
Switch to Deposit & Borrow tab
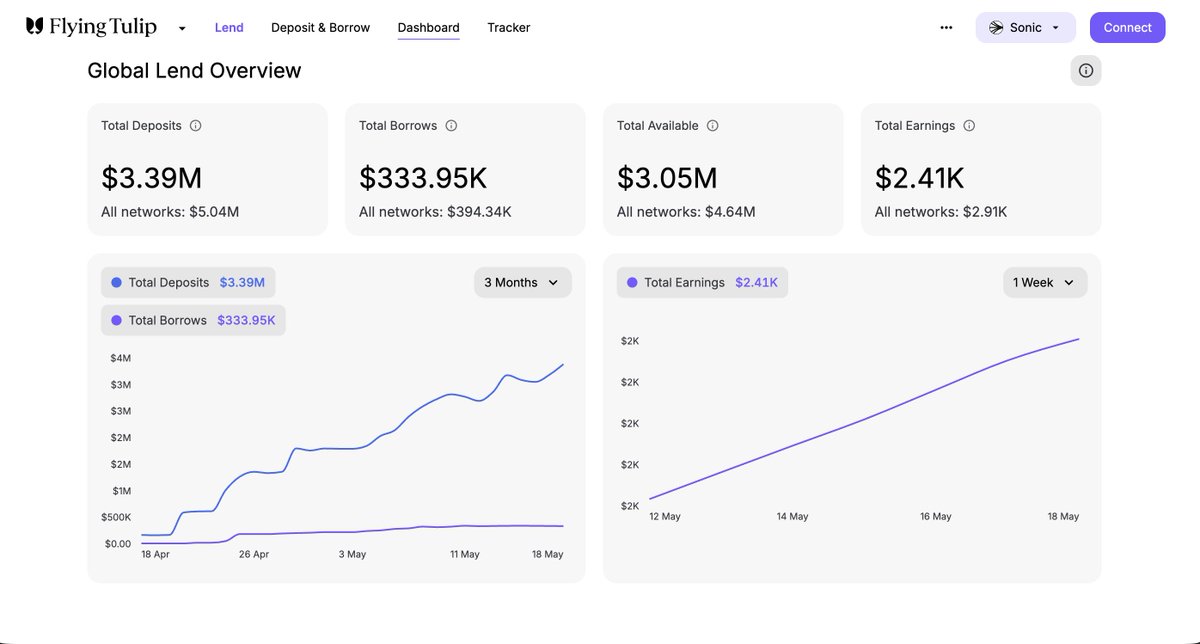[320, 28]
